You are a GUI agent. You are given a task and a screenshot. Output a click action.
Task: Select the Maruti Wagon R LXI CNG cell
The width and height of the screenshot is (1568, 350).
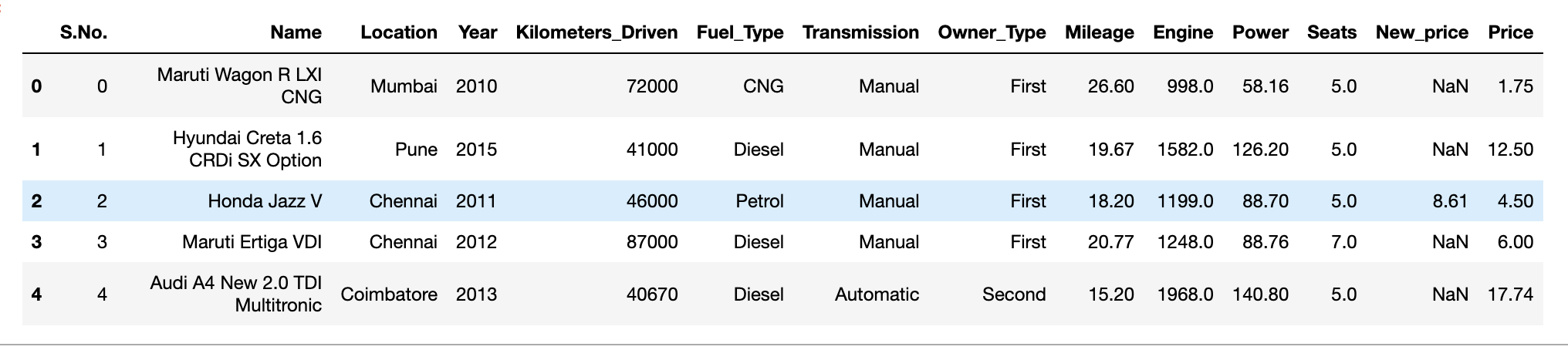click(239, 86)
